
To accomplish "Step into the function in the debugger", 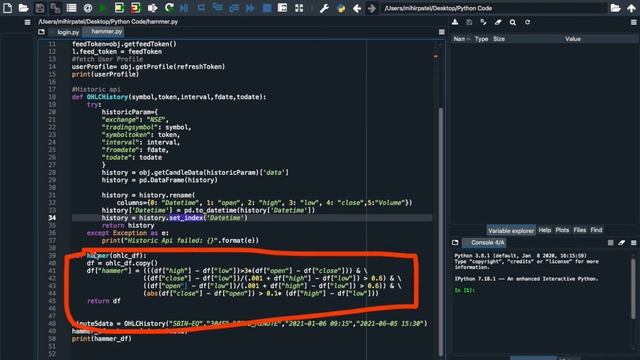I will coord(217,8).
